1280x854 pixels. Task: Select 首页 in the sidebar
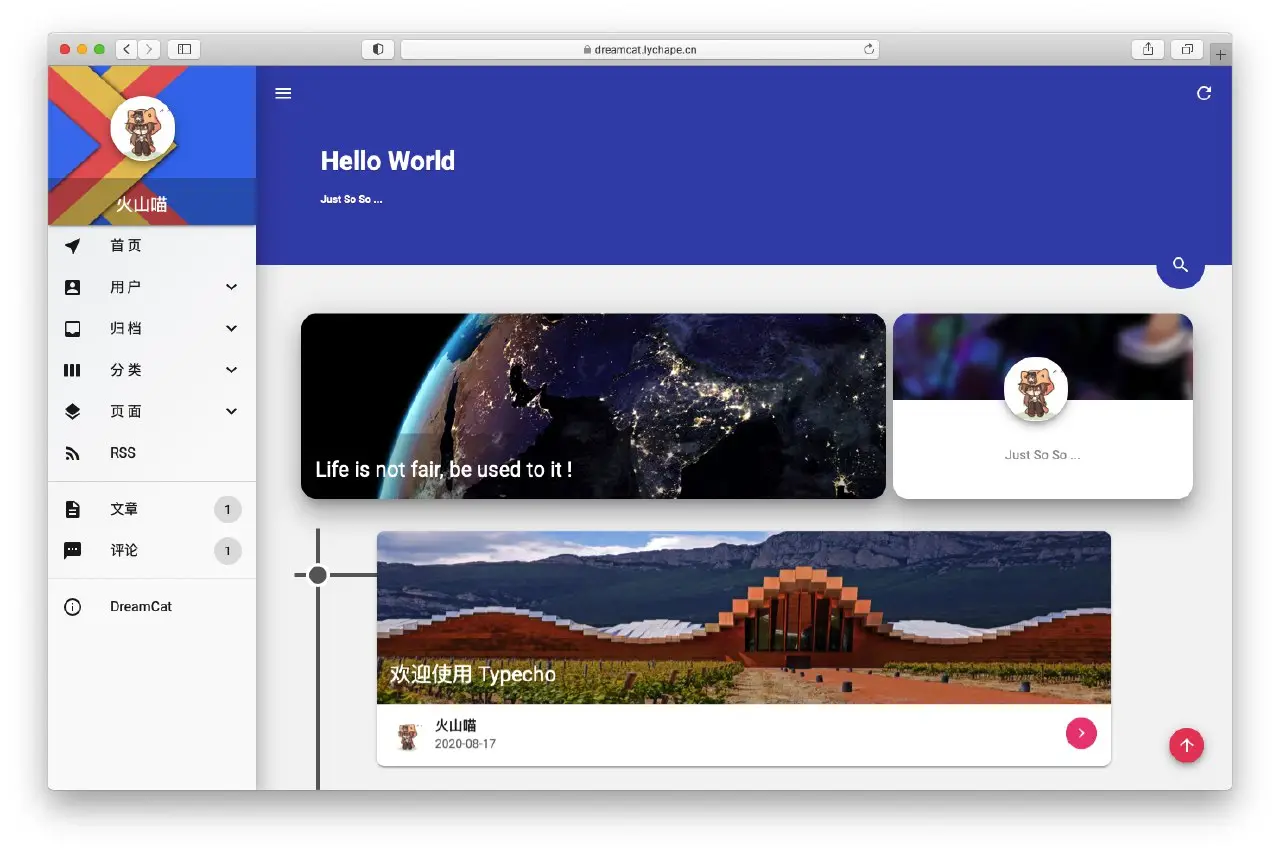tap(125, 246)
